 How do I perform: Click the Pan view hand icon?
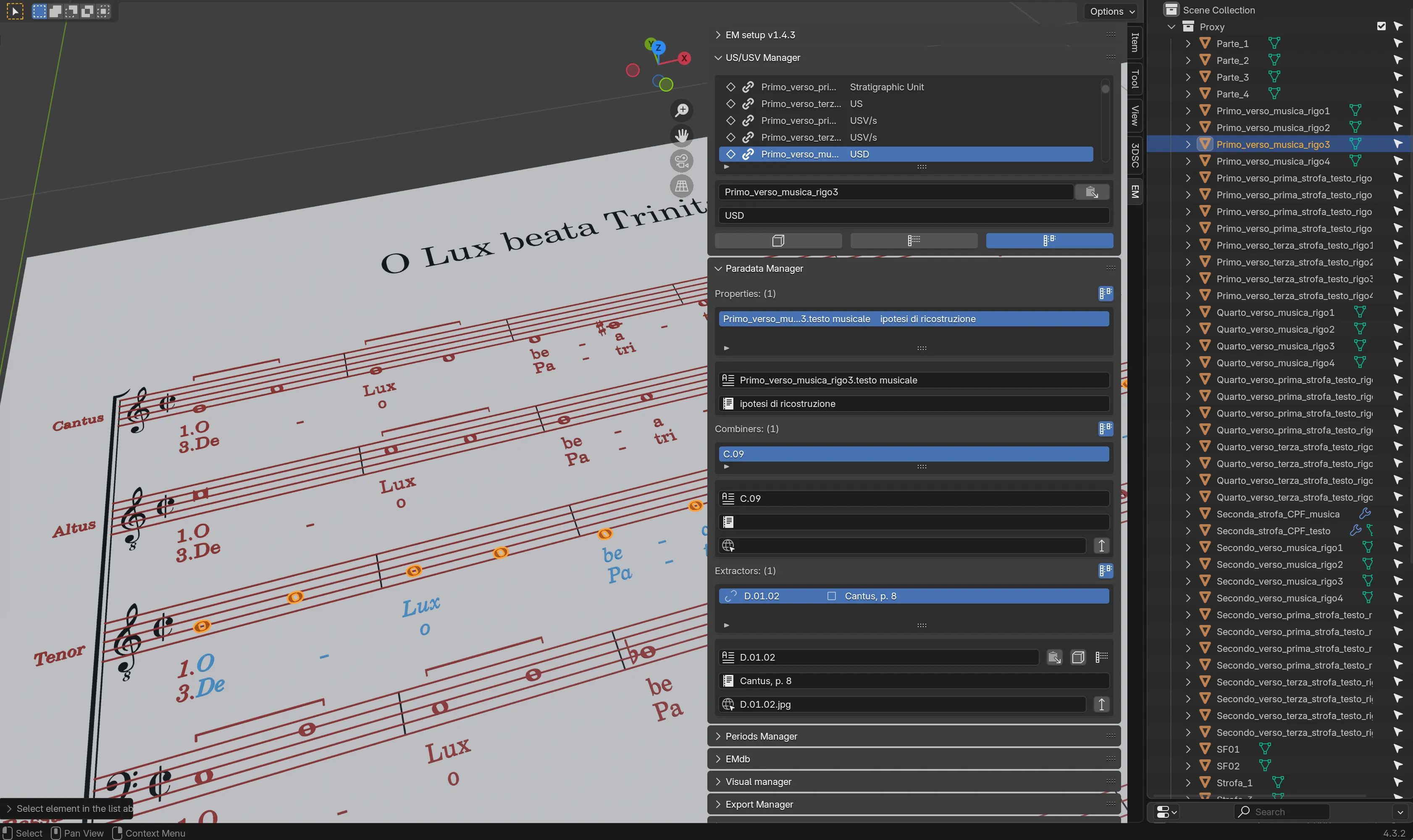(682, 135)
